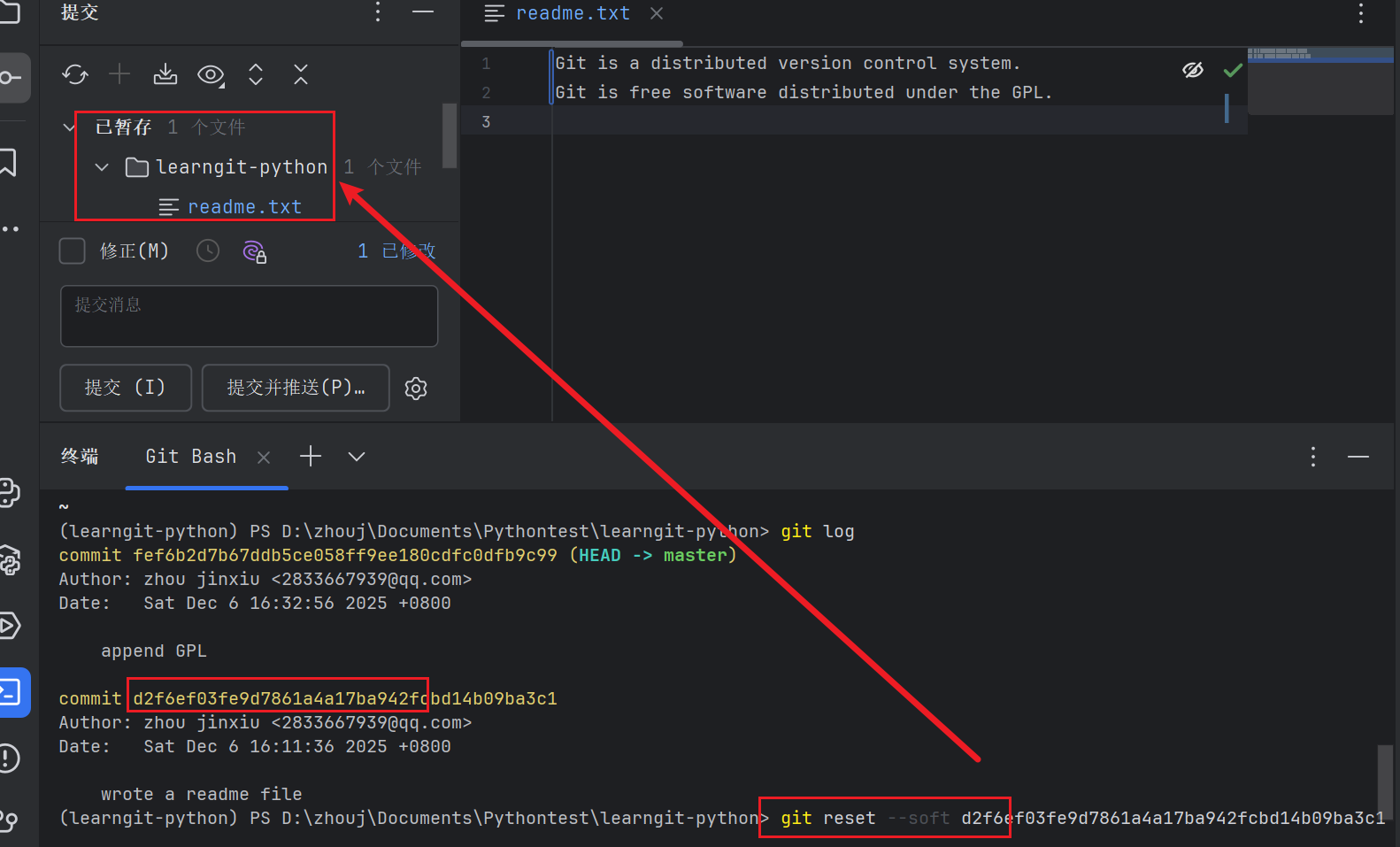
Task: Focus the commit message text field
Action: coord(249,316)
